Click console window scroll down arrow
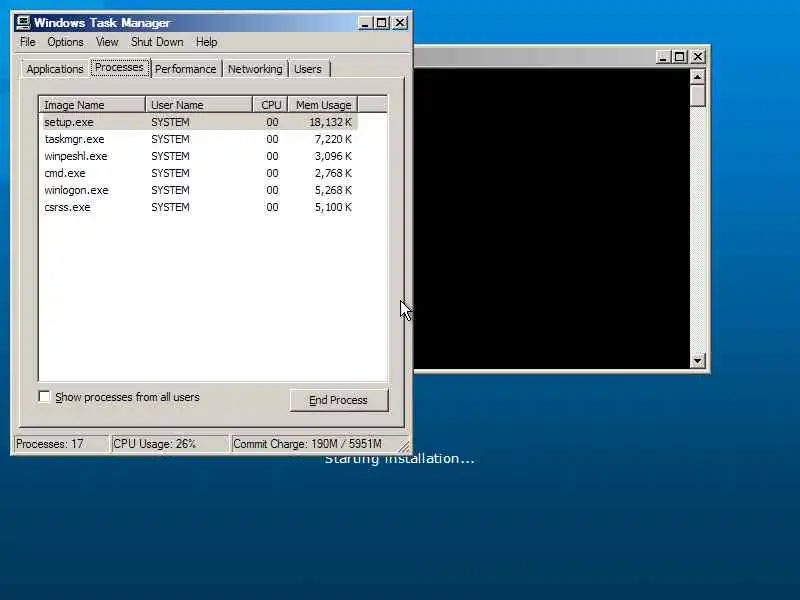The width and height of the screenshot is (800, 600). click(697, 361)
